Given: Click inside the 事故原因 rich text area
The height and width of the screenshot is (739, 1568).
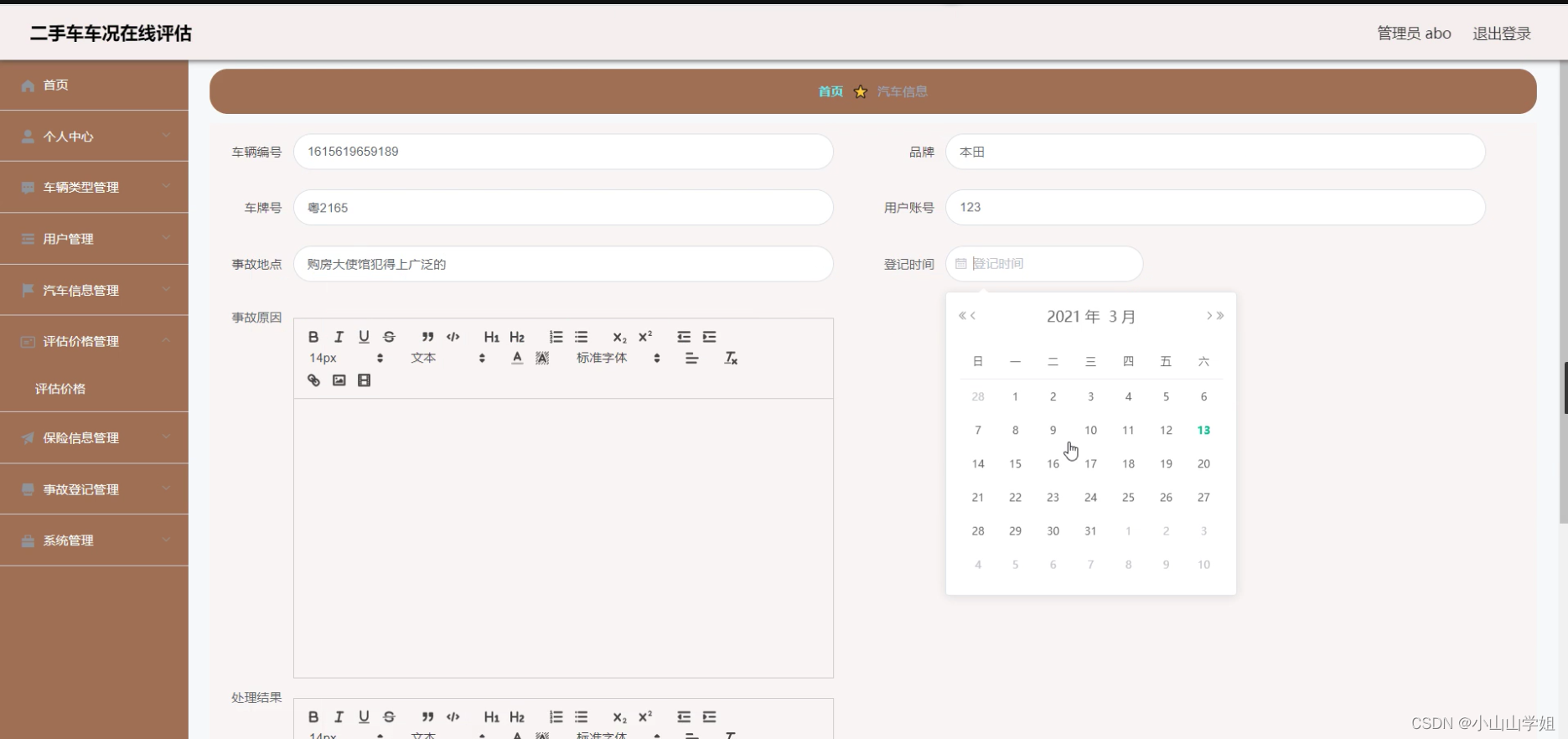Looking at the screenshot, I should click(563, 538).
